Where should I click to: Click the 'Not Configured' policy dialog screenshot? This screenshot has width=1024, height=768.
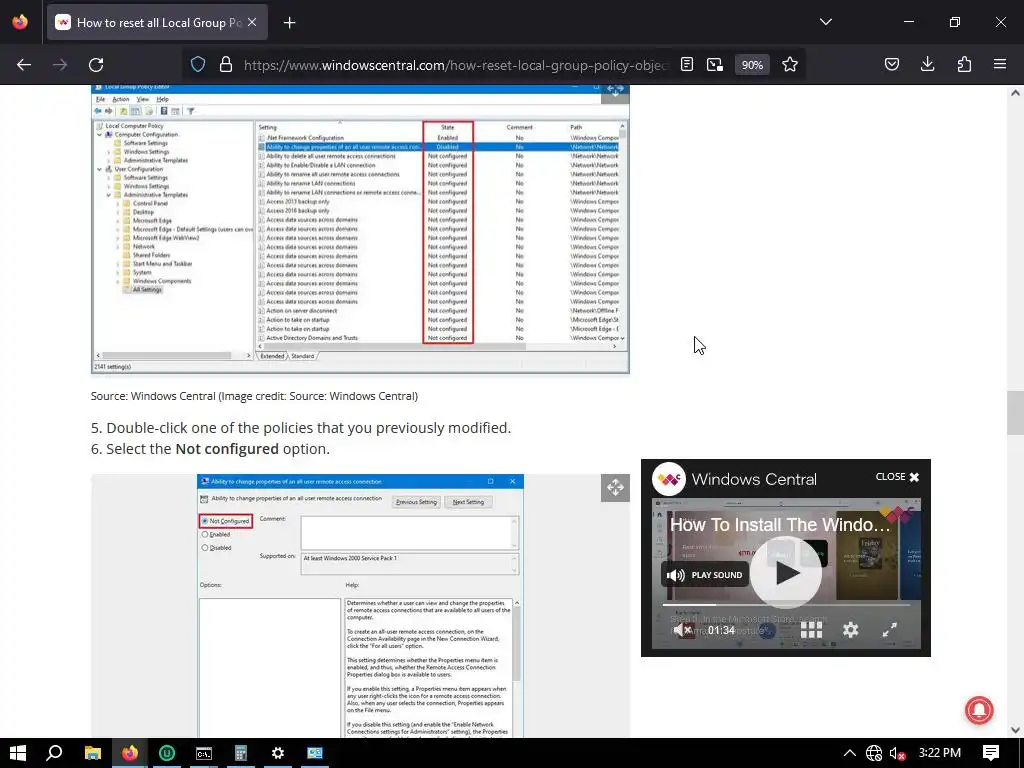pos(360,606)
